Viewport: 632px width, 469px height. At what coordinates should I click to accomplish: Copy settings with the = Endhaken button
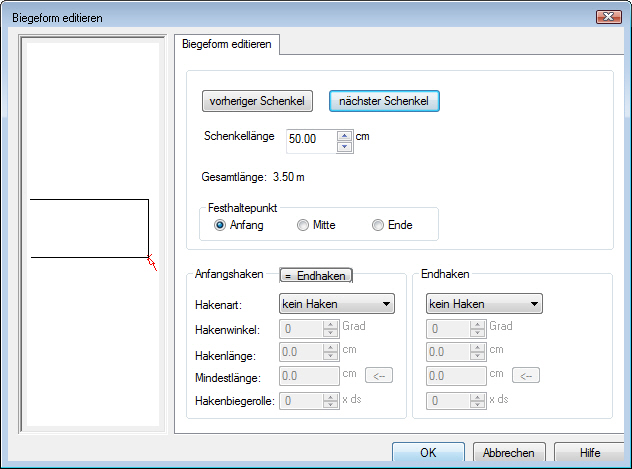[x=316, y=276]
